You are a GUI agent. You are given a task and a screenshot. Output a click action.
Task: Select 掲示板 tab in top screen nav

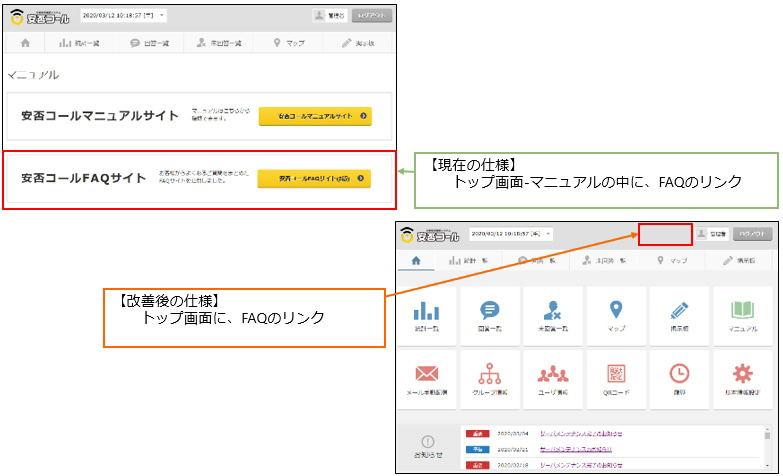coord(739,260)
